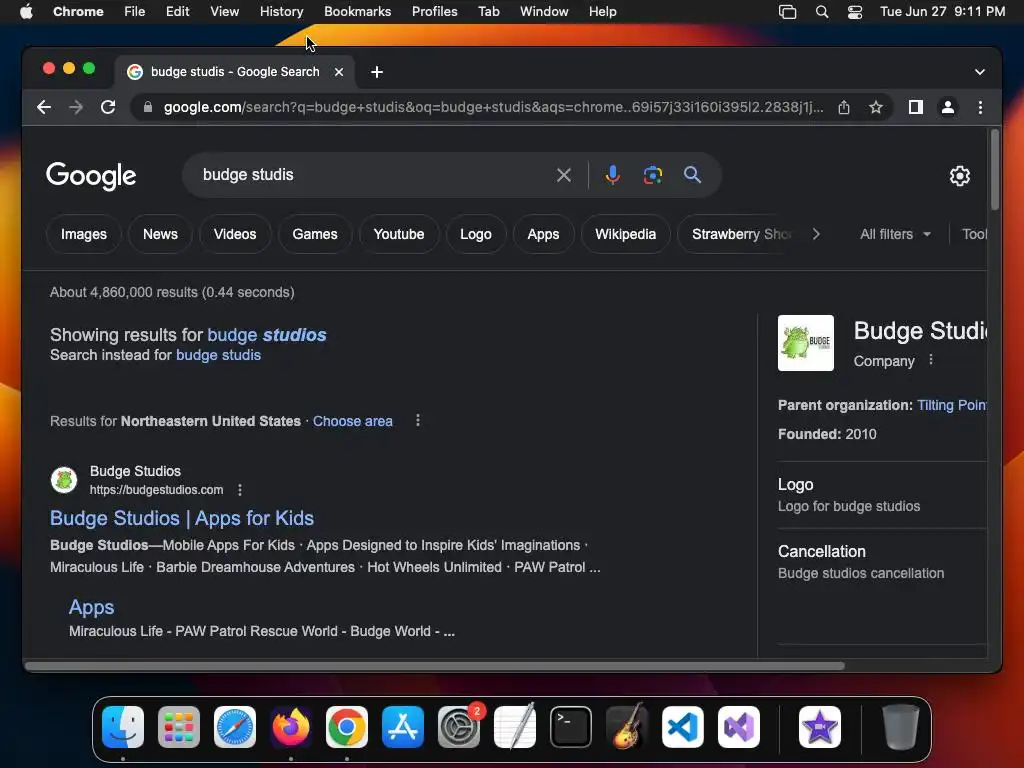Open App Store from the dock

point(403,727)
